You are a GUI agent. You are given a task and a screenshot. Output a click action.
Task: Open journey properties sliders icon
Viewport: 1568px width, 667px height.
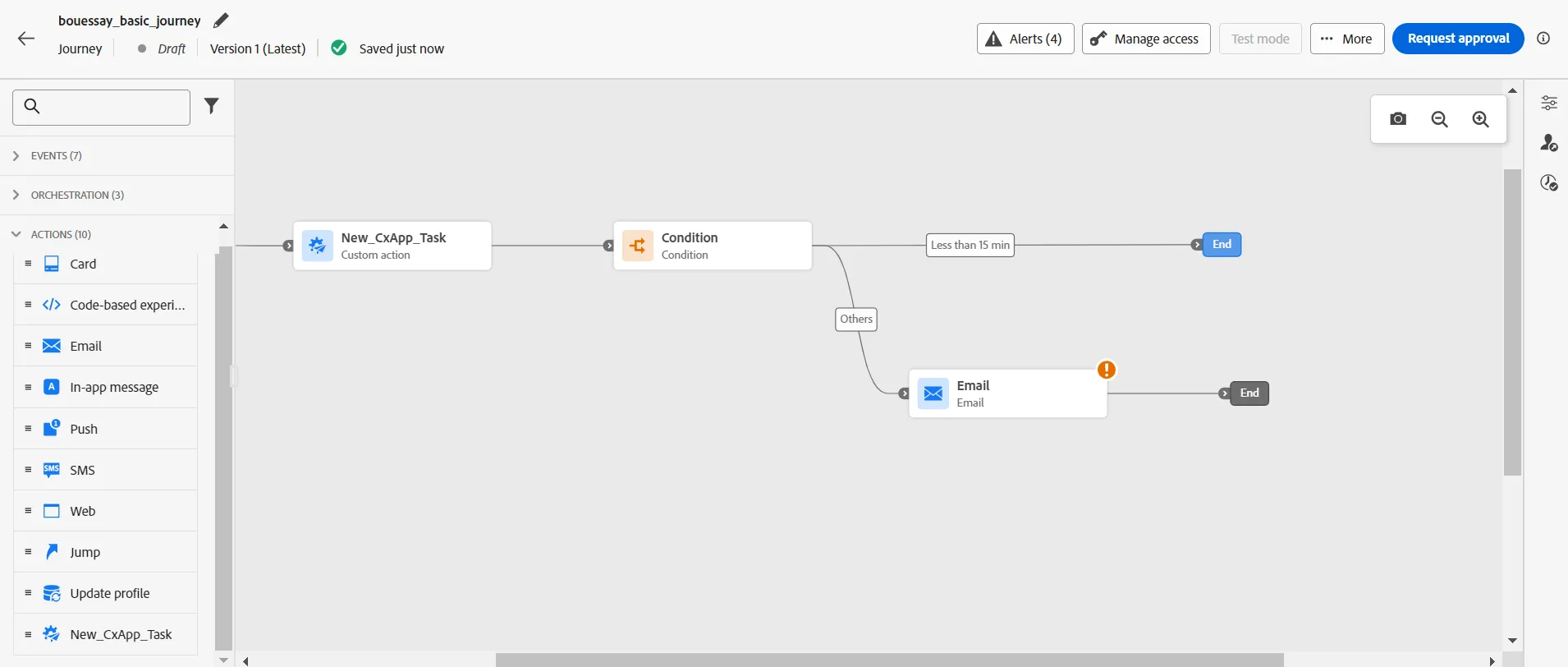(x=1548, y=103)
